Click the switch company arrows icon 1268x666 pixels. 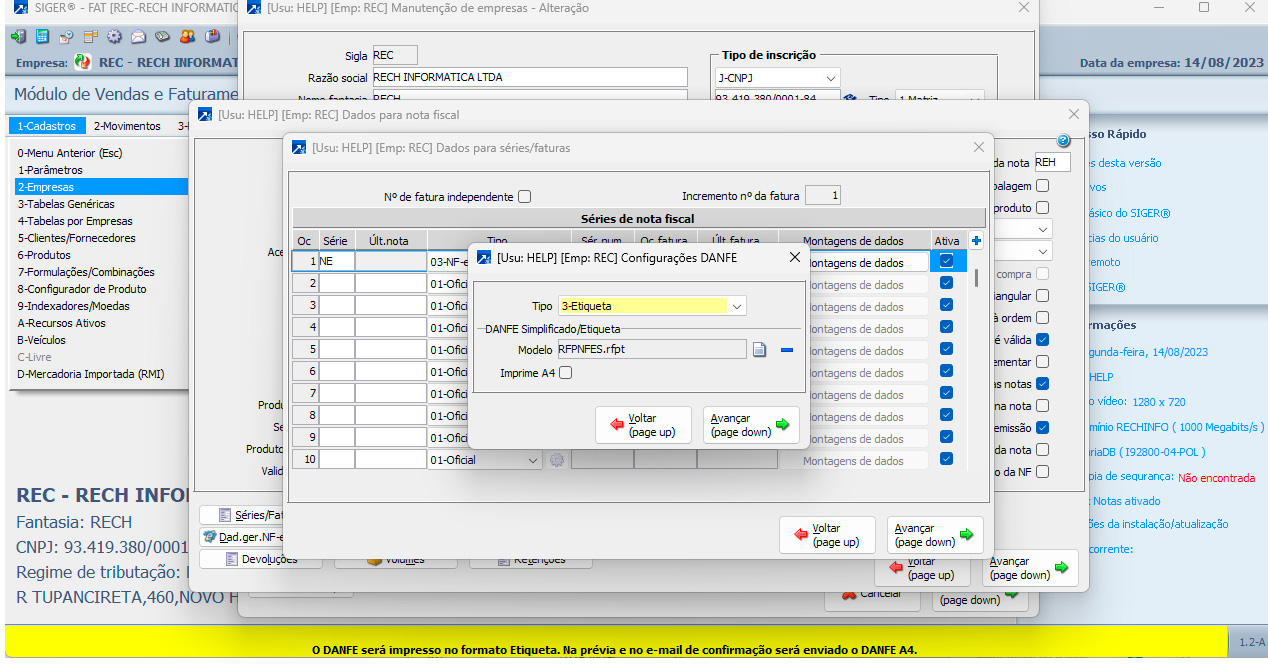coord(83,62)
